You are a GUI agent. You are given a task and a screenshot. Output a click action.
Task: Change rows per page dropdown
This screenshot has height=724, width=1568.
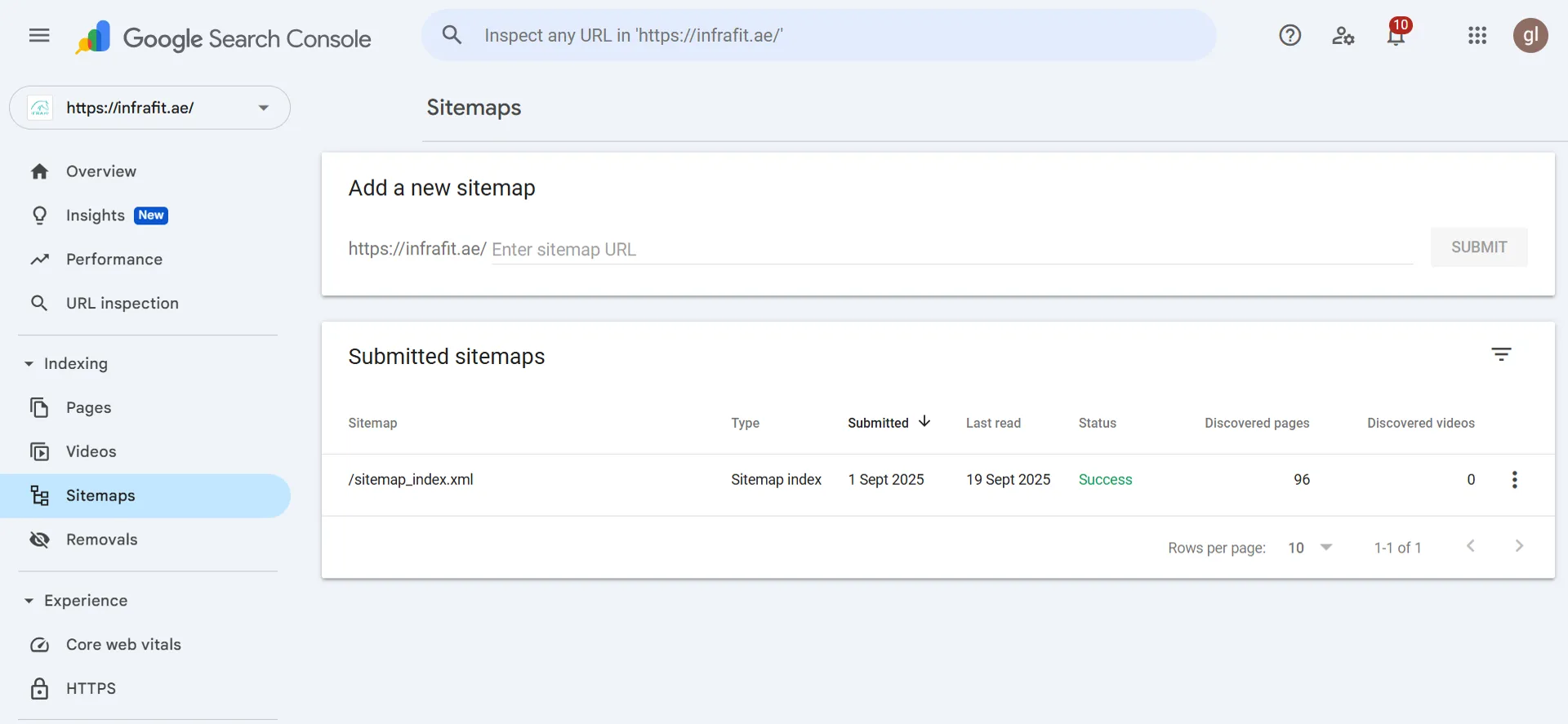pyautogui.click(x=1310, y=548)
